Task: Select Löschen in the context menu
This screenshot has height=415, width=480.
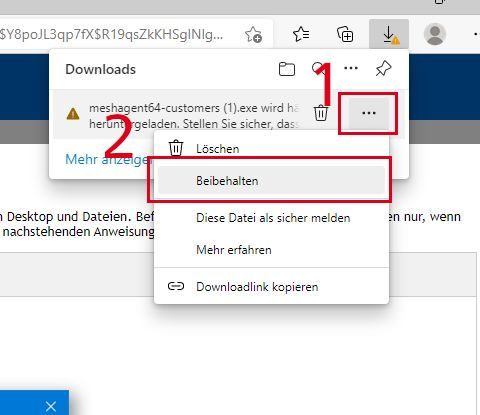Action: click(x=271, y=149)
